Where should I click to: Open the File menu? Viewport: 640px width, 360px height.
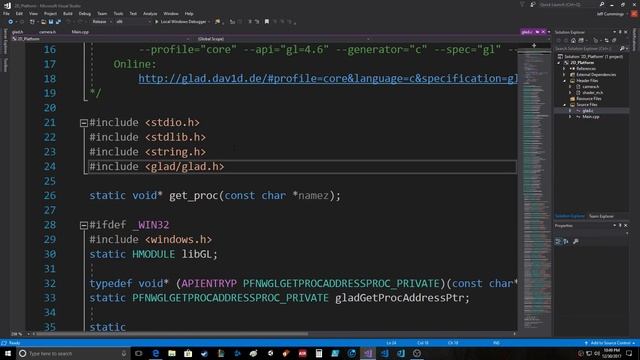(x=6, y=13)
